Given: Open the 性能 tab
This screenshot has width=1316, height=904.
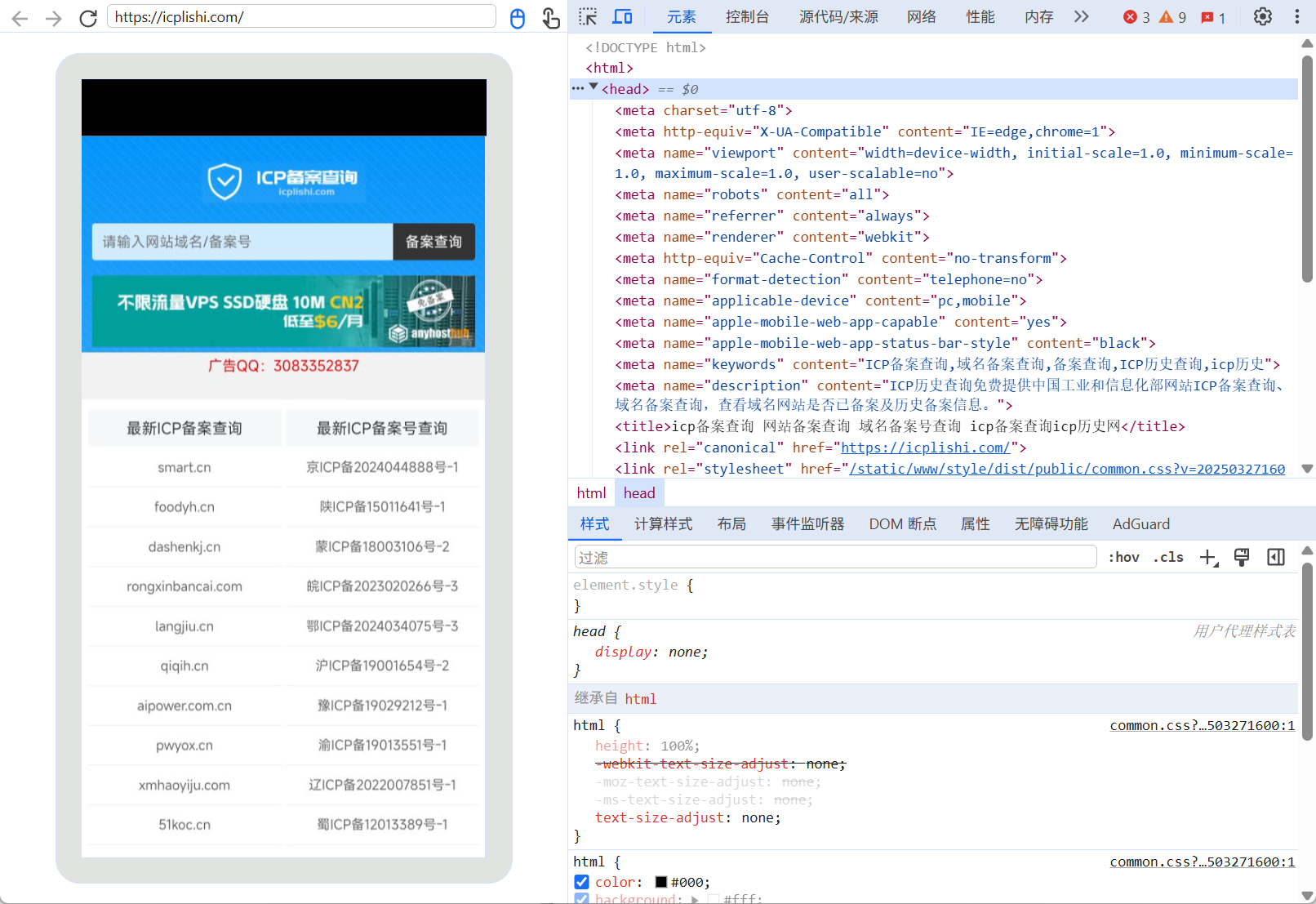Looking at the screenshot, I should coord(980,17).
